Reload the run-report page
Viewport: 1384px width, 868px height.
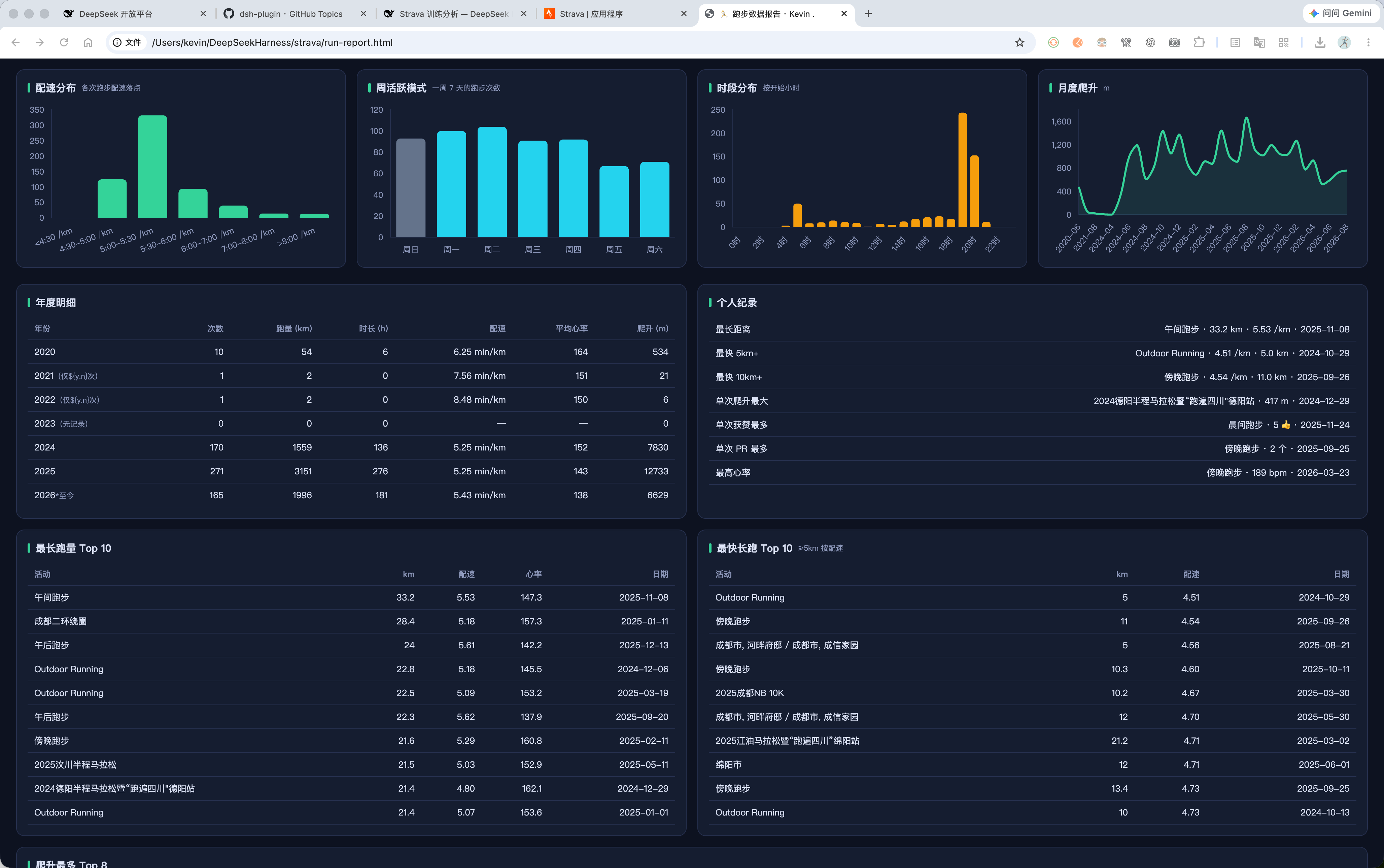[x=64, y=42]
